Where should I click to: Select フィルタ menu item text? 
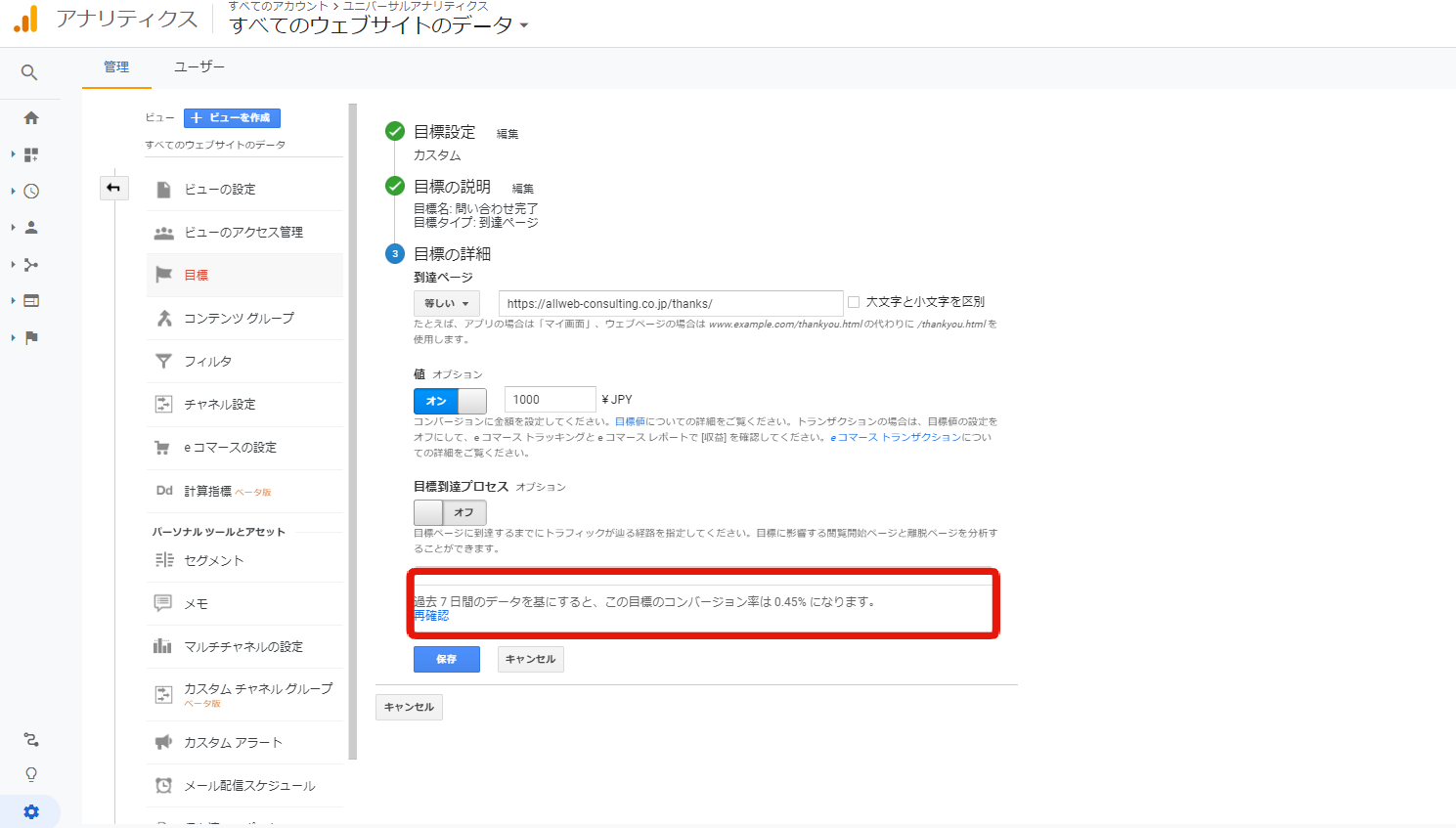(x=208, y=362)
